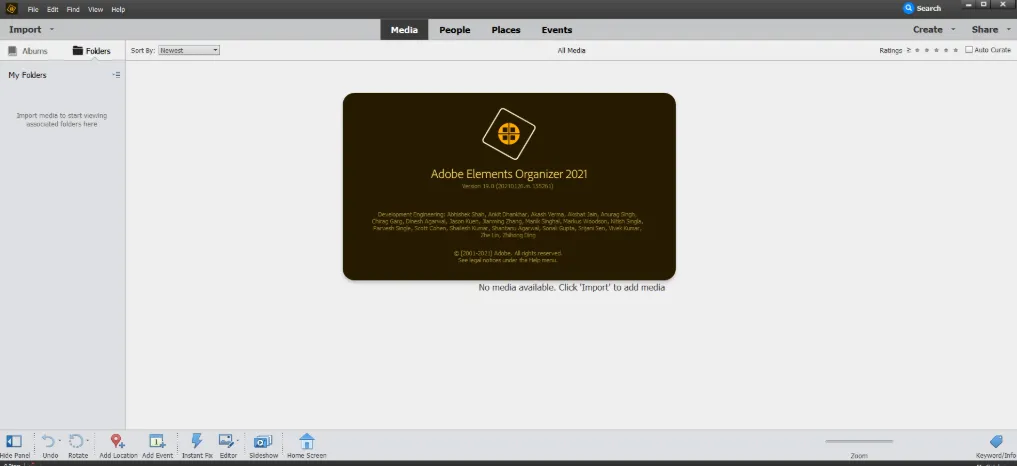Click the Folders folder icon
The height and width of the screenshot is (466, 1017).
[x=78, y=51]
